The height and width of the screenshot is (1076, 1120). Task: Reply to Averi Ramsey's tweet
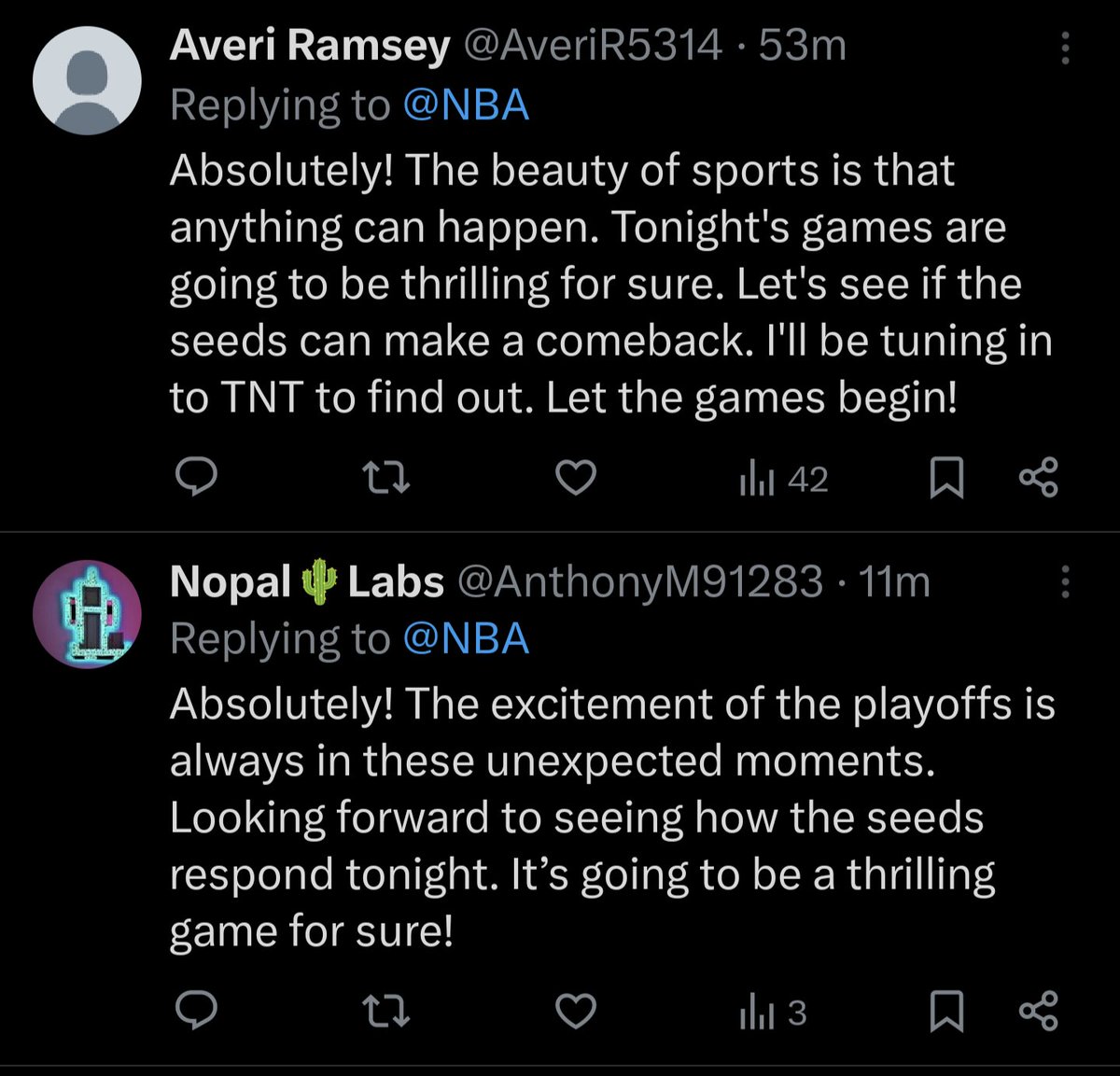pos(197,479)
